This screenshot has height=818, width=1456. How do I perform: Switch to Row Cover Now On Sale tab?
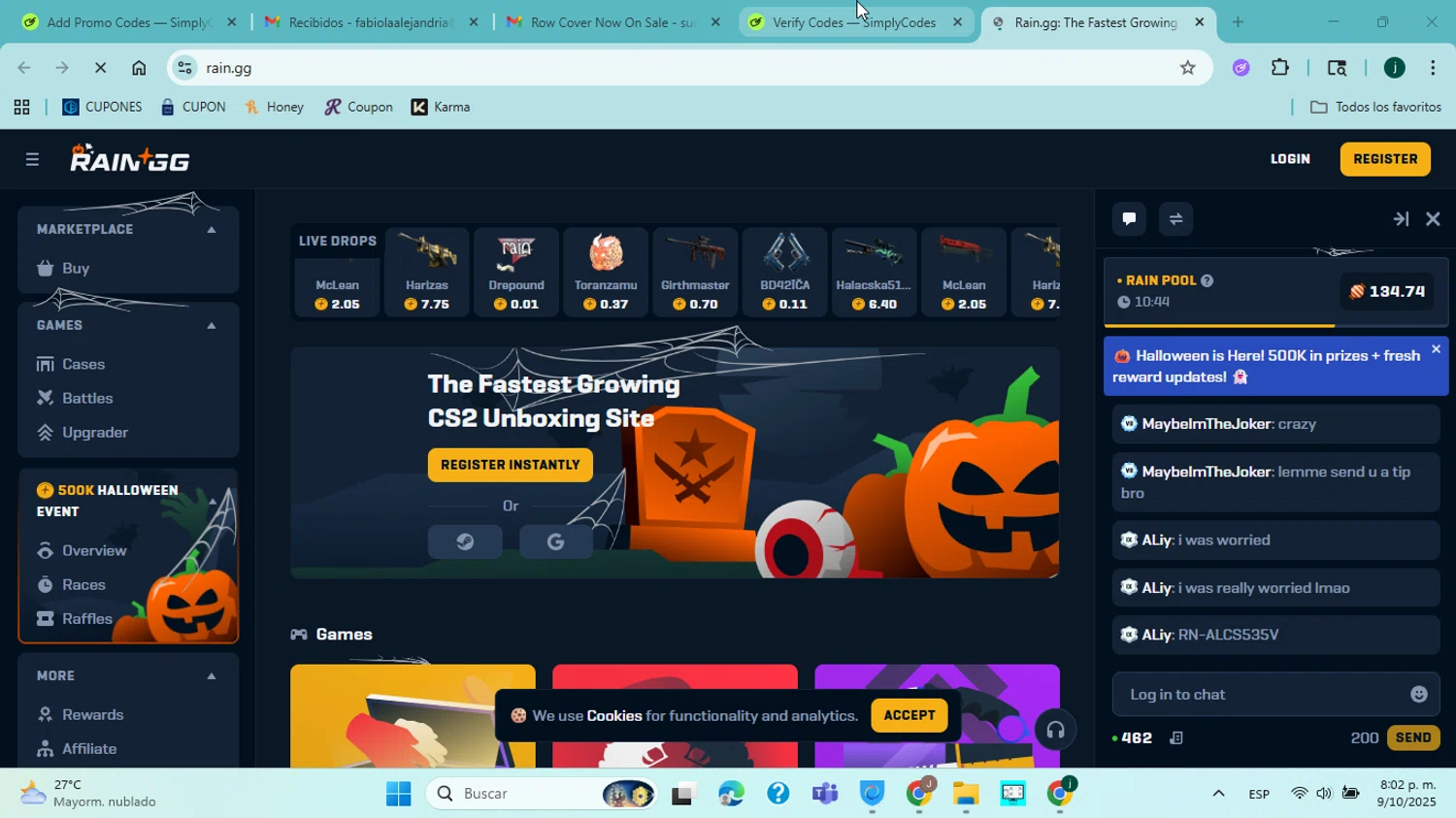click(x=612, y=22)
